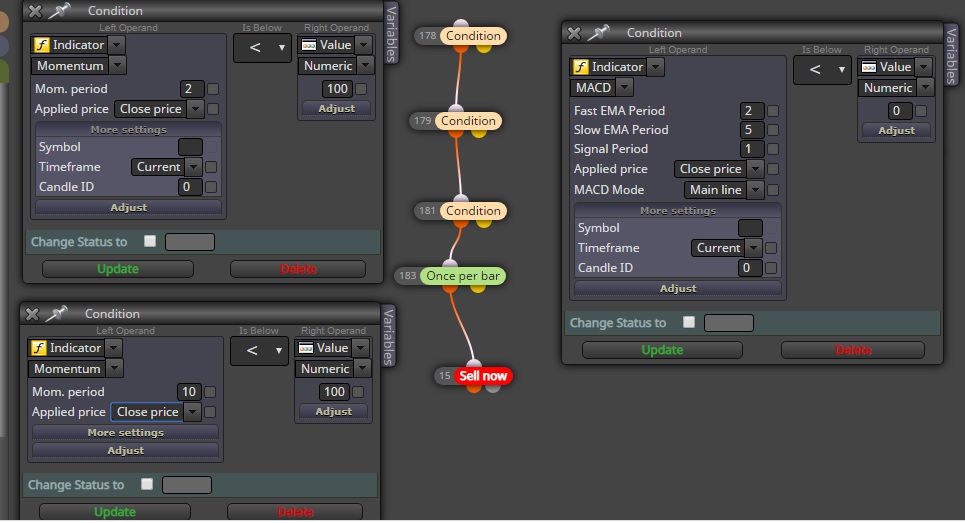Open Variables tab of the MACD panel
This screenshot has width=965, height=523.
(x=951, y=55)
